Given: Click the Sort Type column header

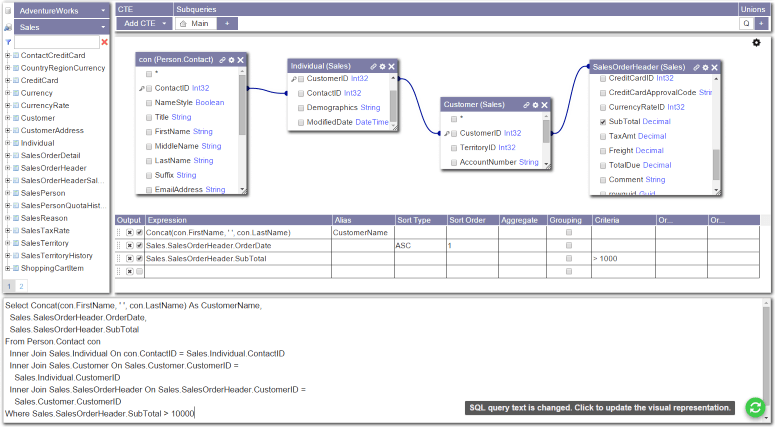Looking at the screenshot, I should click(420, 220).
